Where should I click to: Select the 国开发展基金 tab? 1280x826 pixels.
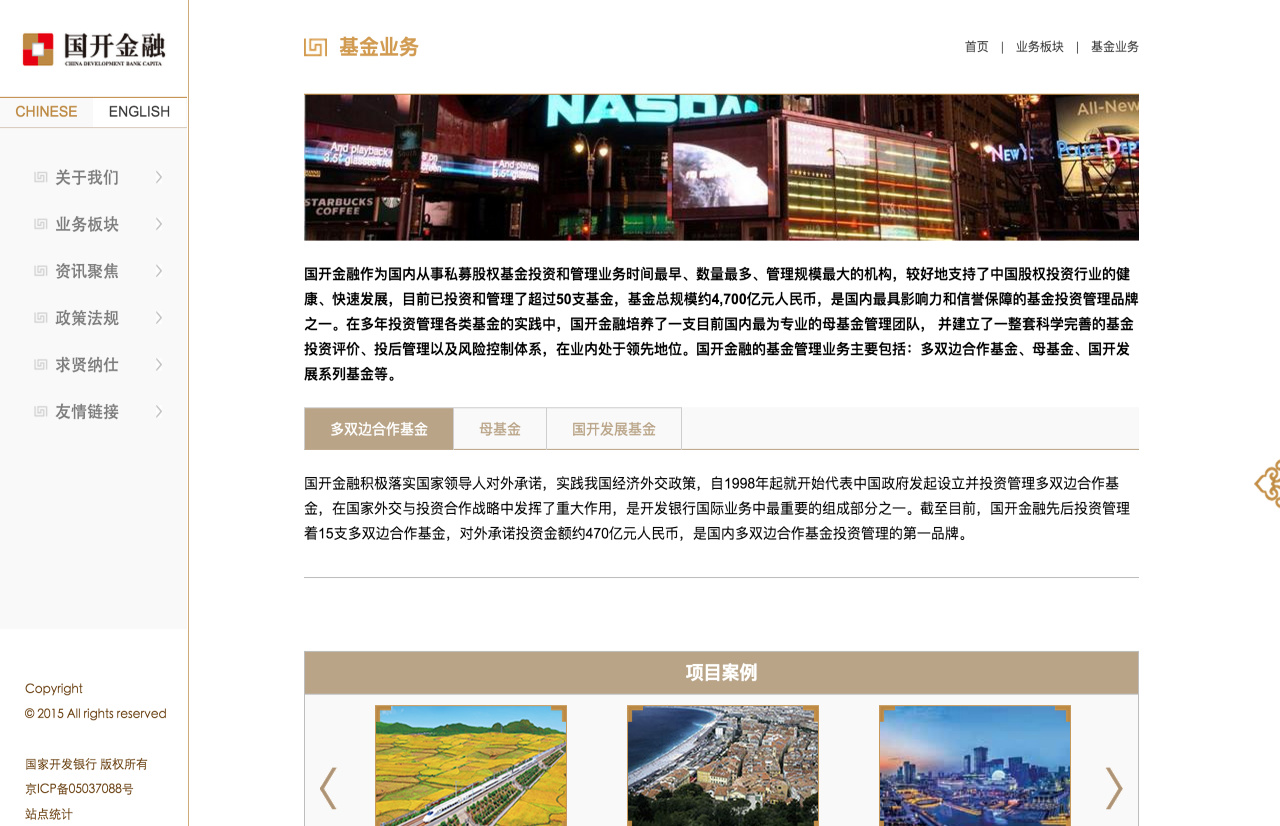(x=614, y=429)
